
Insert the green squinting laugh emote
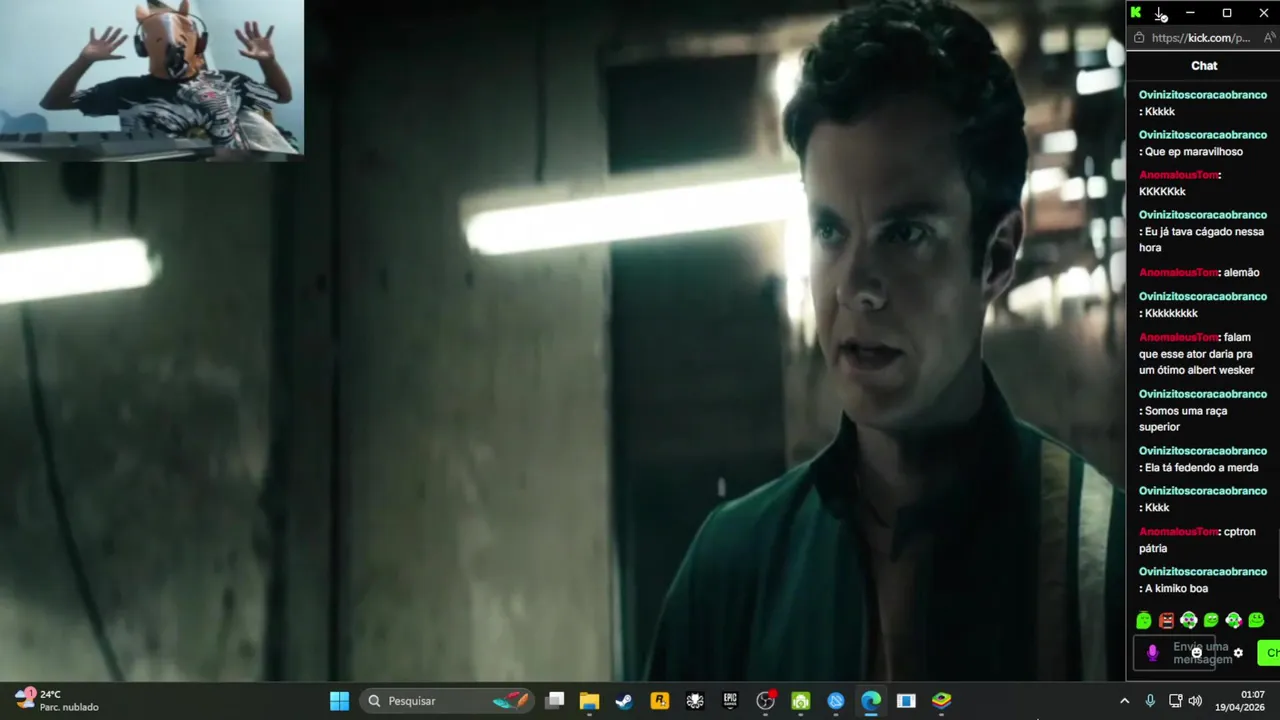coord(1211,620)
